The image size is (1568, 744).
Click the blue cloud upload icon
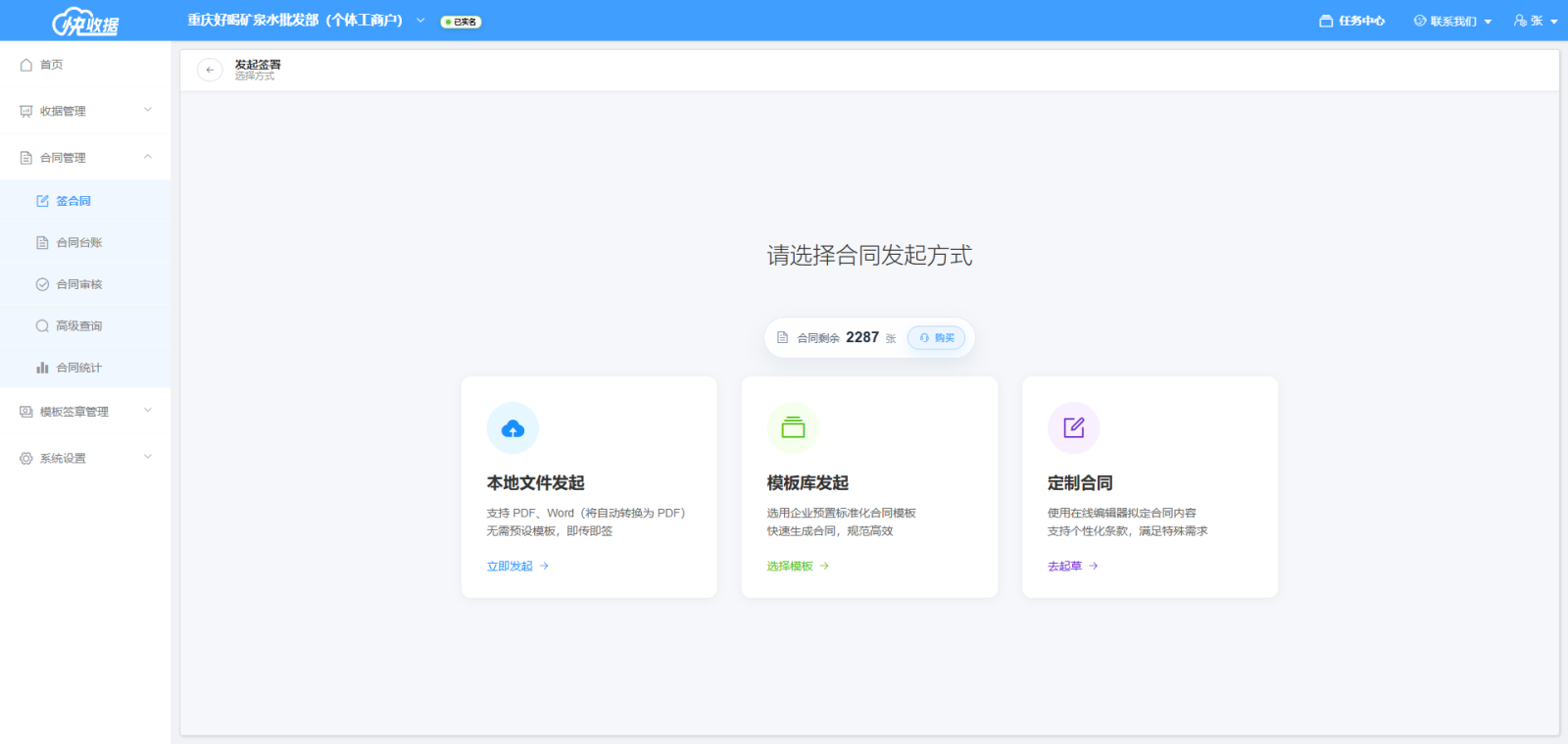[x=513, y=428]
